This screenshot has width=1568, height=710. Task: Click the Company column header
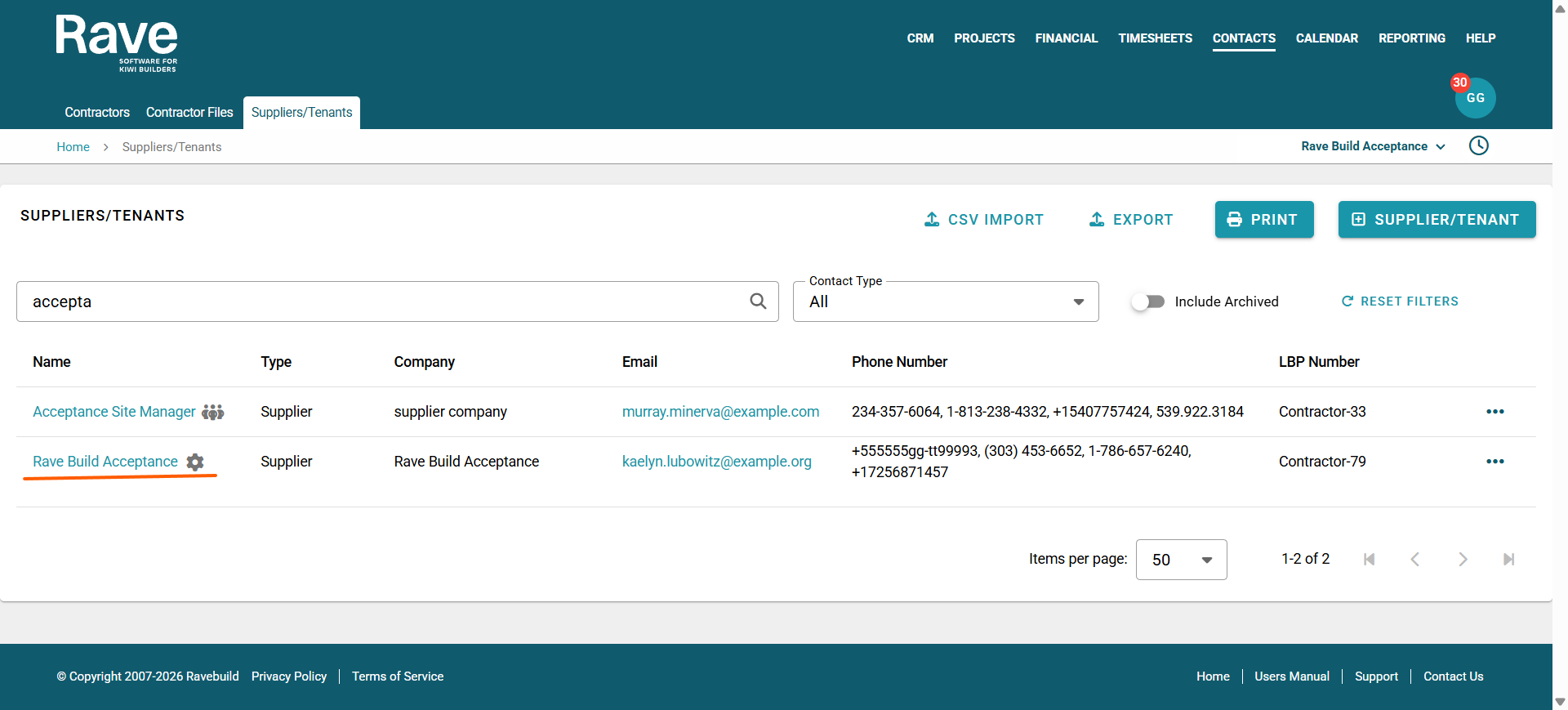click(x=424, y=362)
